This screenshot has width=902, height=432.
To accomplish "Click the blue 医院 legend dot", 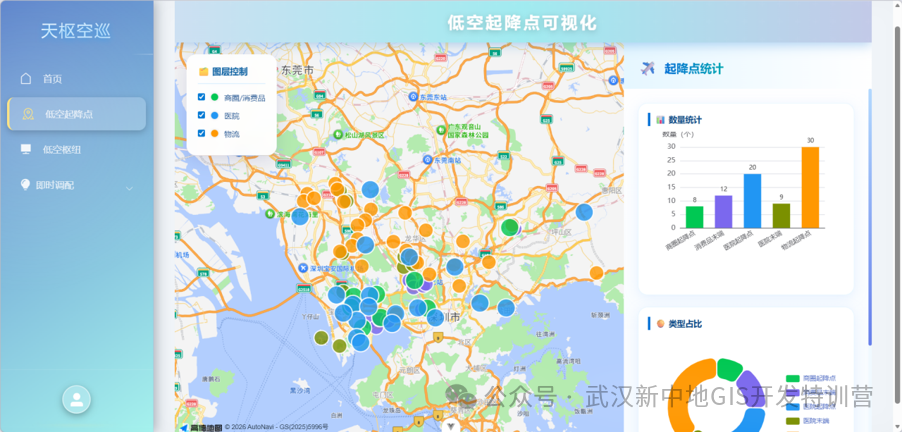I will tap(215, 116).
